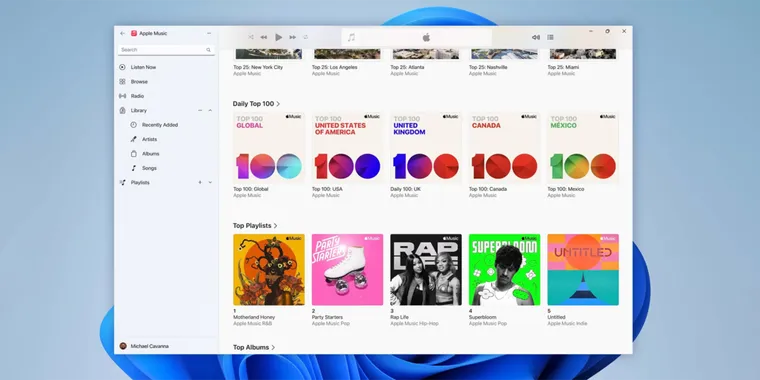Open the Superbloom playlist cover
The width and height of the screenshot is (760, 380).
click(x=505, y=270)
